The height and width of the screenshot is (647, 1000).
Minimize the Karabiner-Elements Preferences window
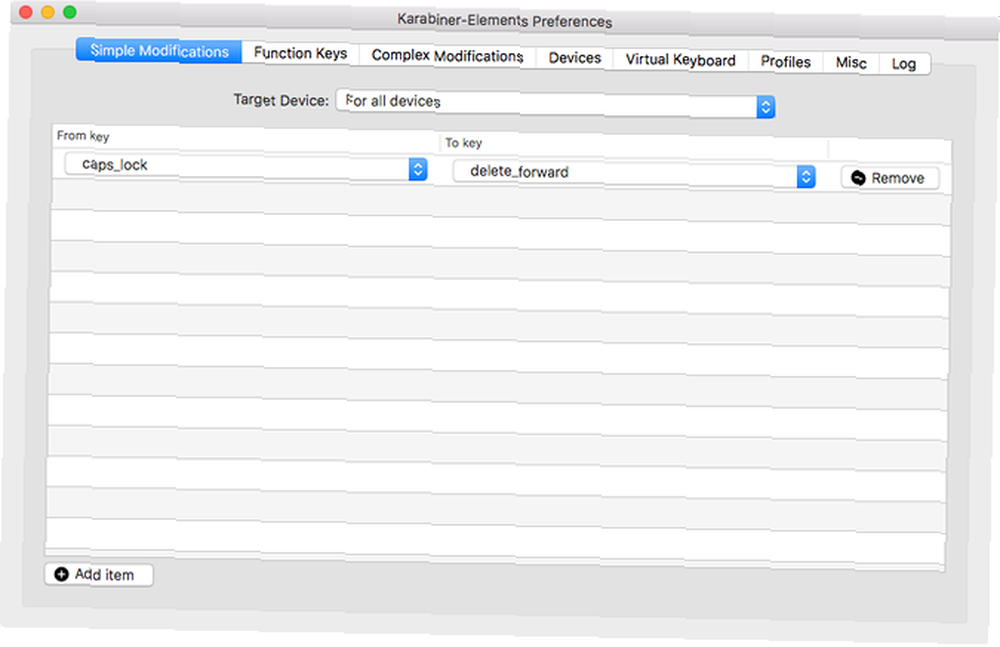[x=48, y=12]
